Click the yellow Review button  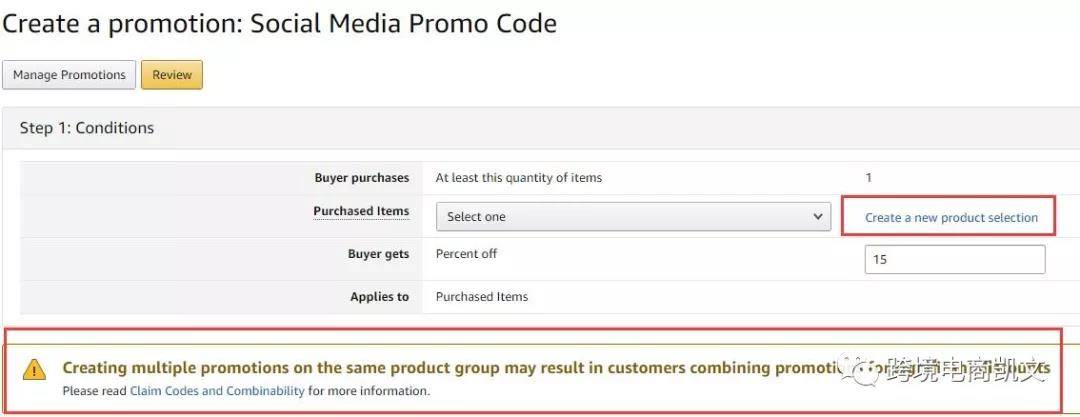pyautogui.click(x=172, y=75)
